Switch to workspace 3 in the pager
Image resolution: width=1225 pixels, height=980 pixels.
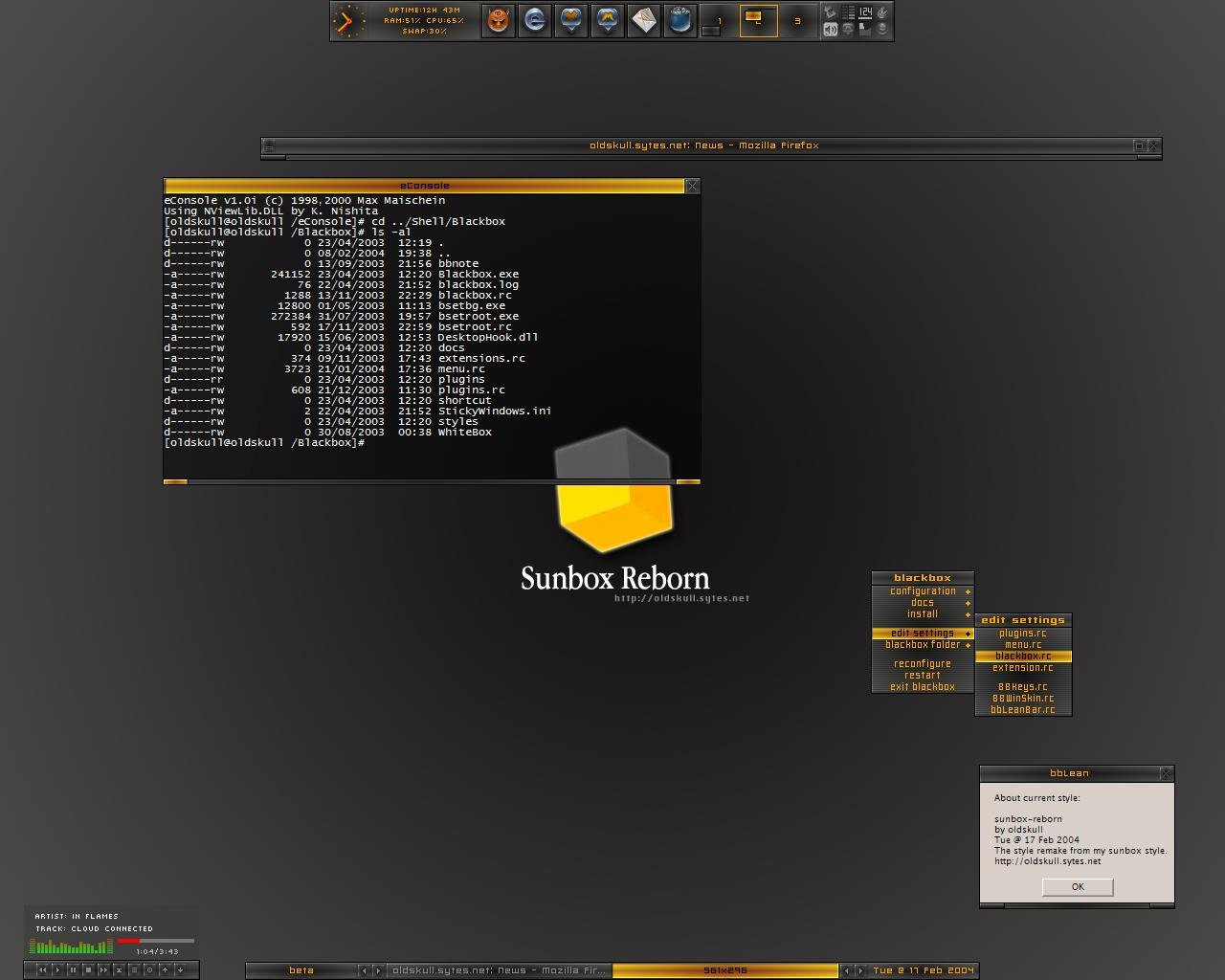(797, 21)
